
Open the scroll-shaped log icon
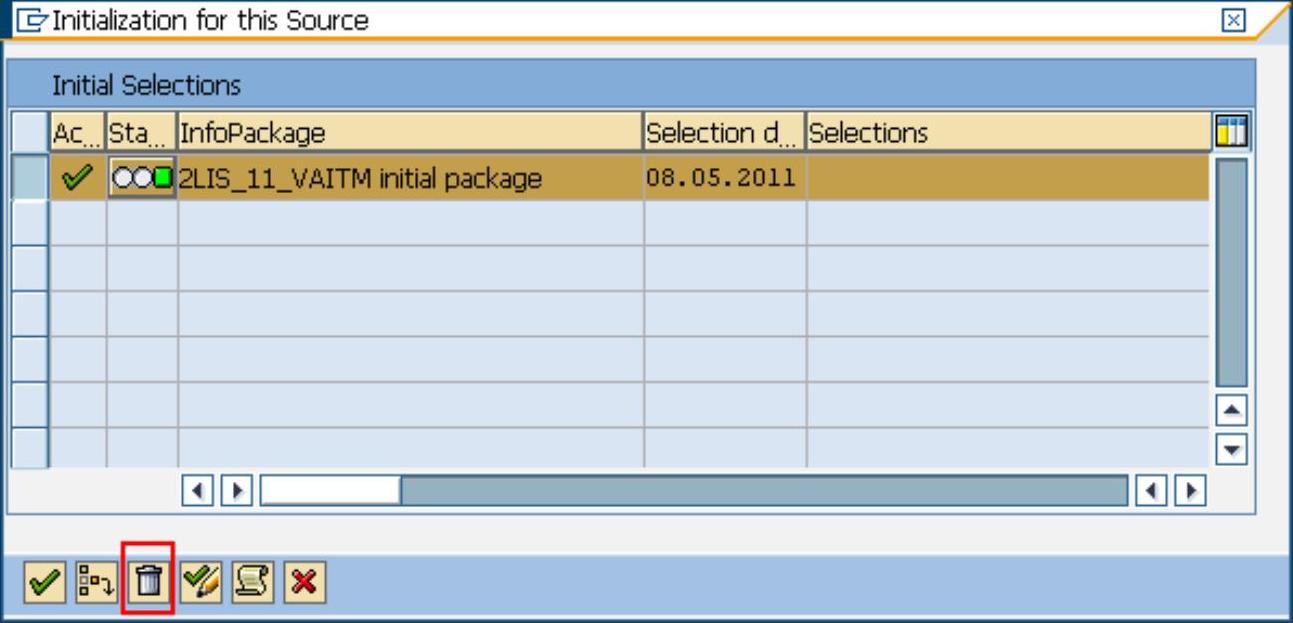pyautogui.click(x=249, y=579)
